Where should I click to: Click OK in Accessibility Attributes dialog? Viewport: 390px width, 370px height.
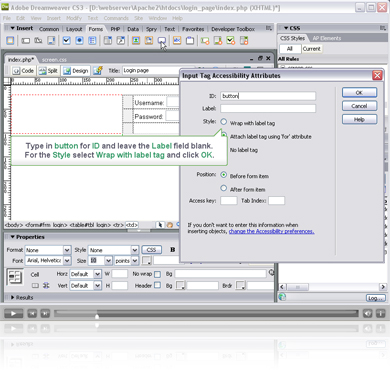pyautogui.click(x=359, y=93)
